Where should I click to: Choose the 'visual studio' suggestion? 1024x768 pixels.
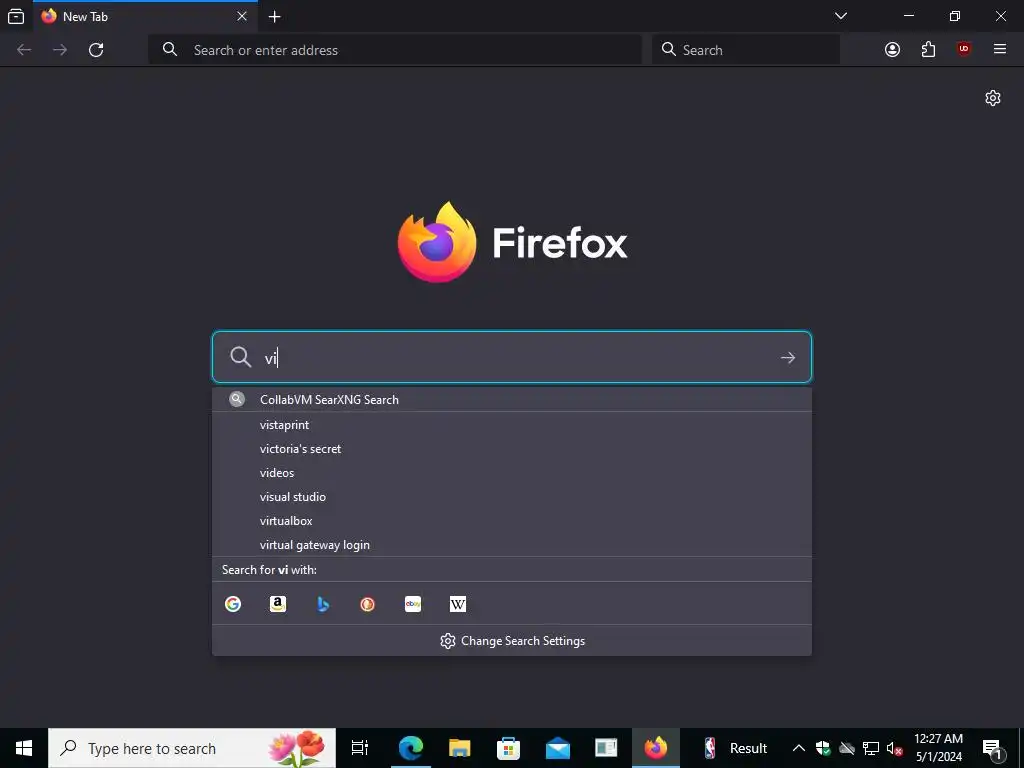point(512,497)
